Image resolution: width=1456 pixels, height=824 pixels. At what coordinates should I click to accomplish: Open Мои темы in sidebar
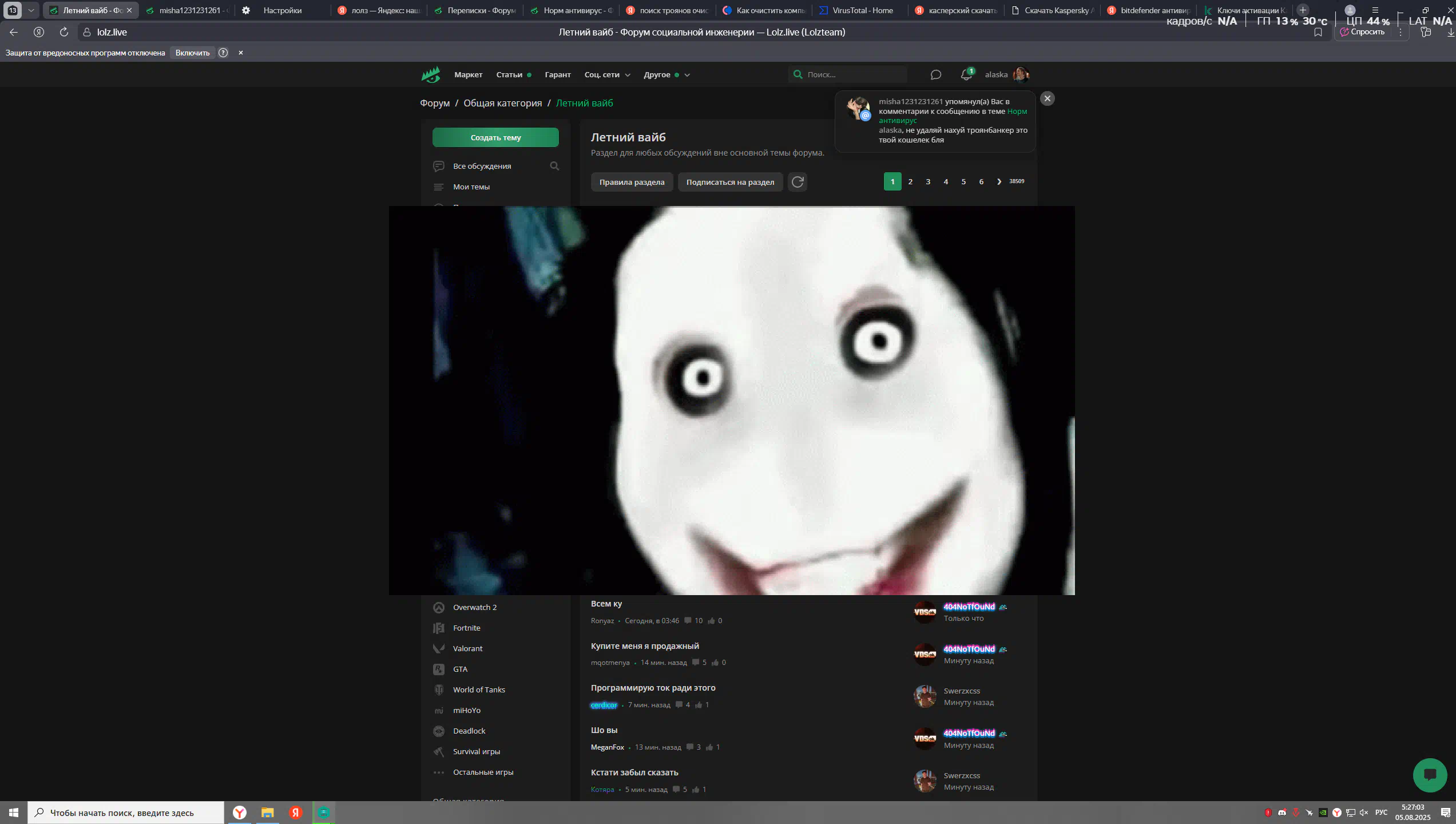[471, 187]
